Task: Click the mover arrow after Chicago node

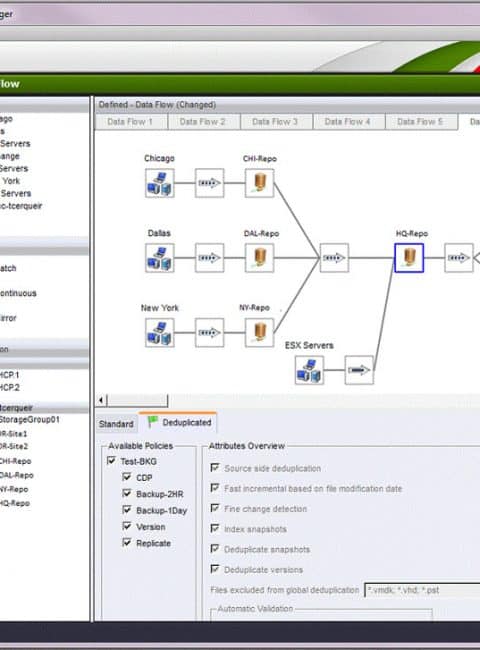Action: (209, 183)
